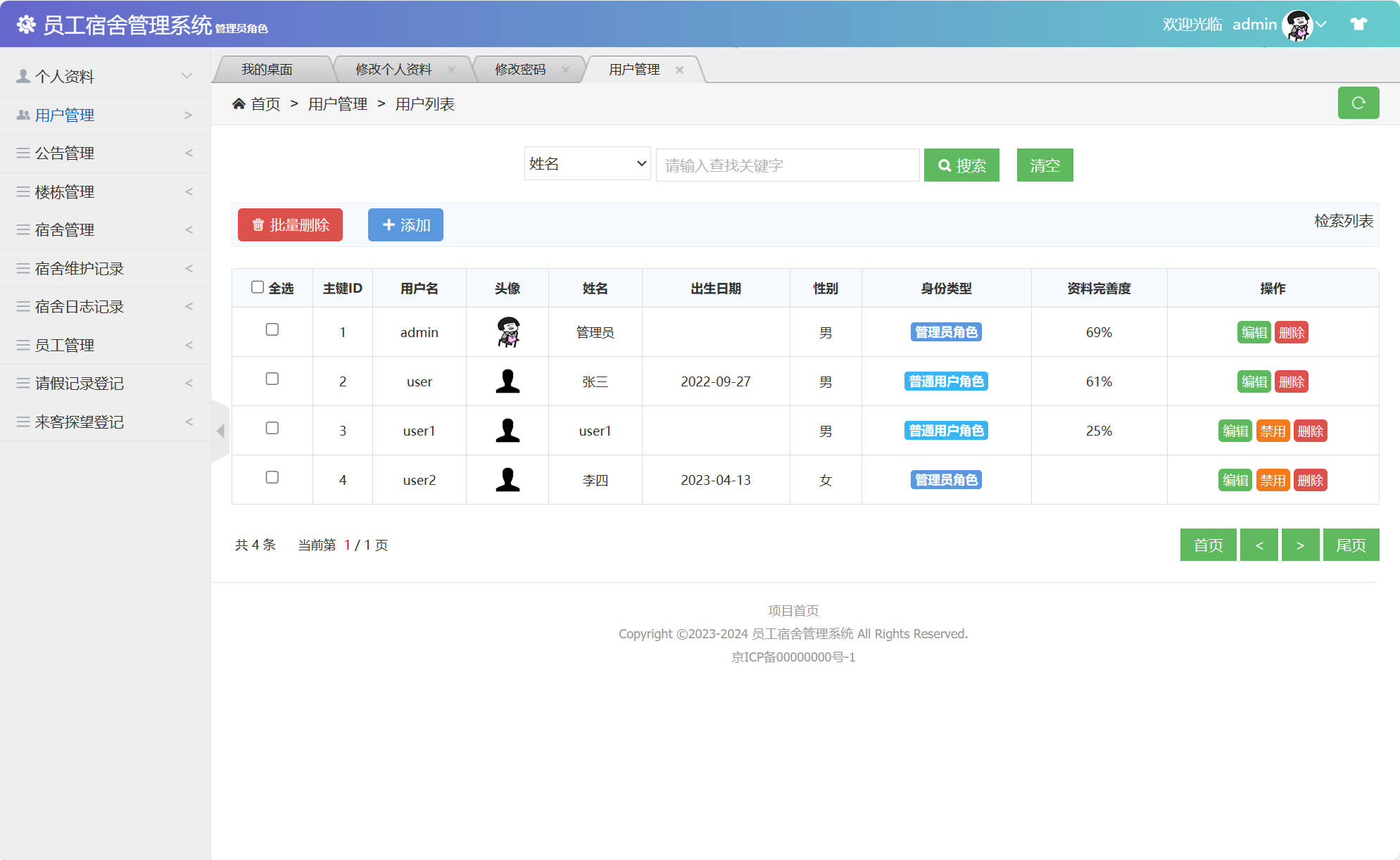Click the home icon in the breadcrumb
Image resolution: width=1400 pixels, height=860 pixels.
[x=239, y=103]
